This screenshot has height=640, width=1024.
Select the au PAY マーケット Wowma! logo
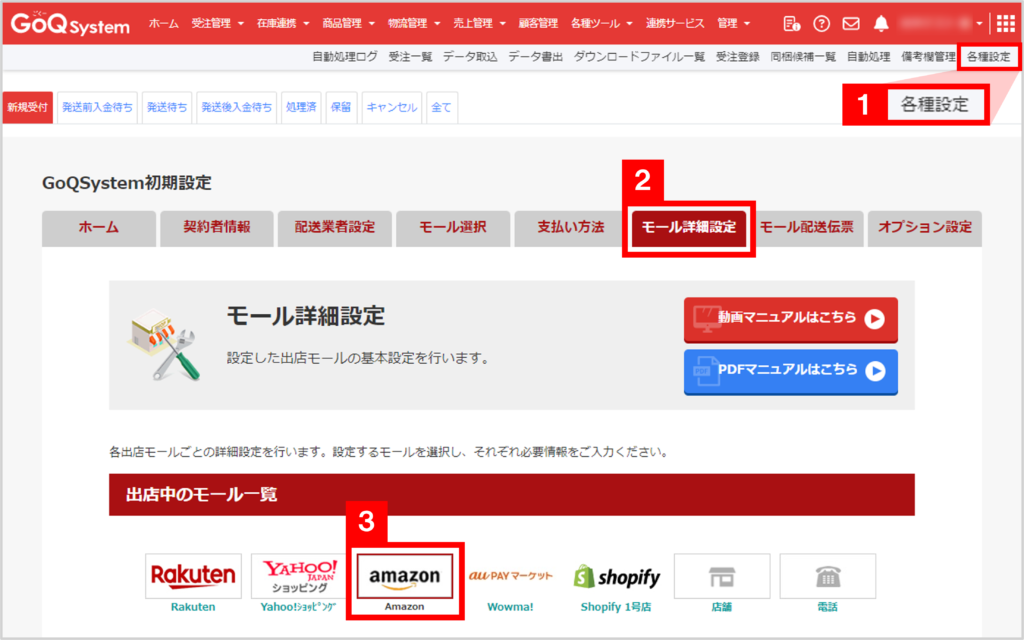click(513, 576)
